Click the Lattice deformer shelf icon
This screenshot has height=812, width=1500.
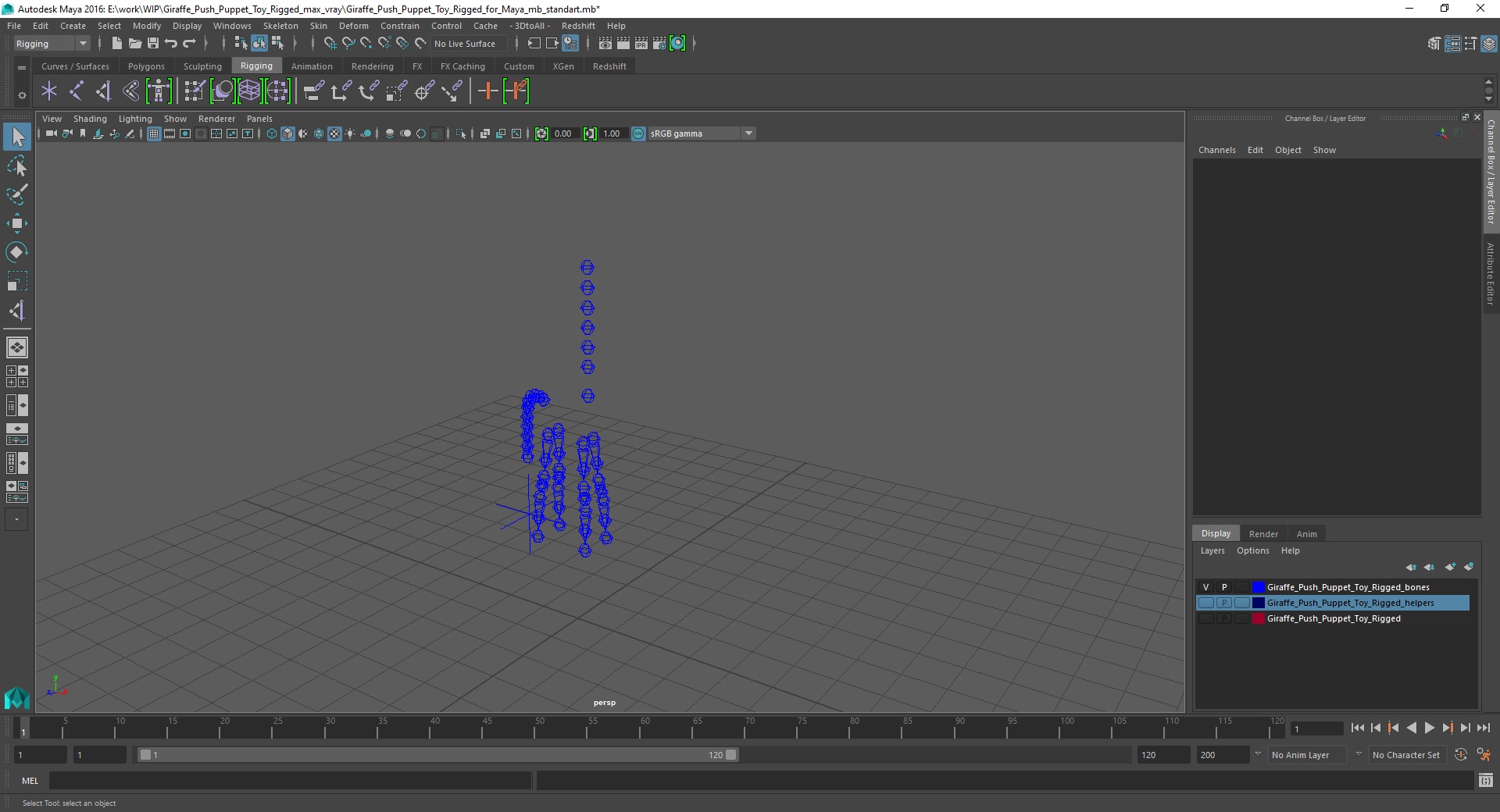click(250, 91)
